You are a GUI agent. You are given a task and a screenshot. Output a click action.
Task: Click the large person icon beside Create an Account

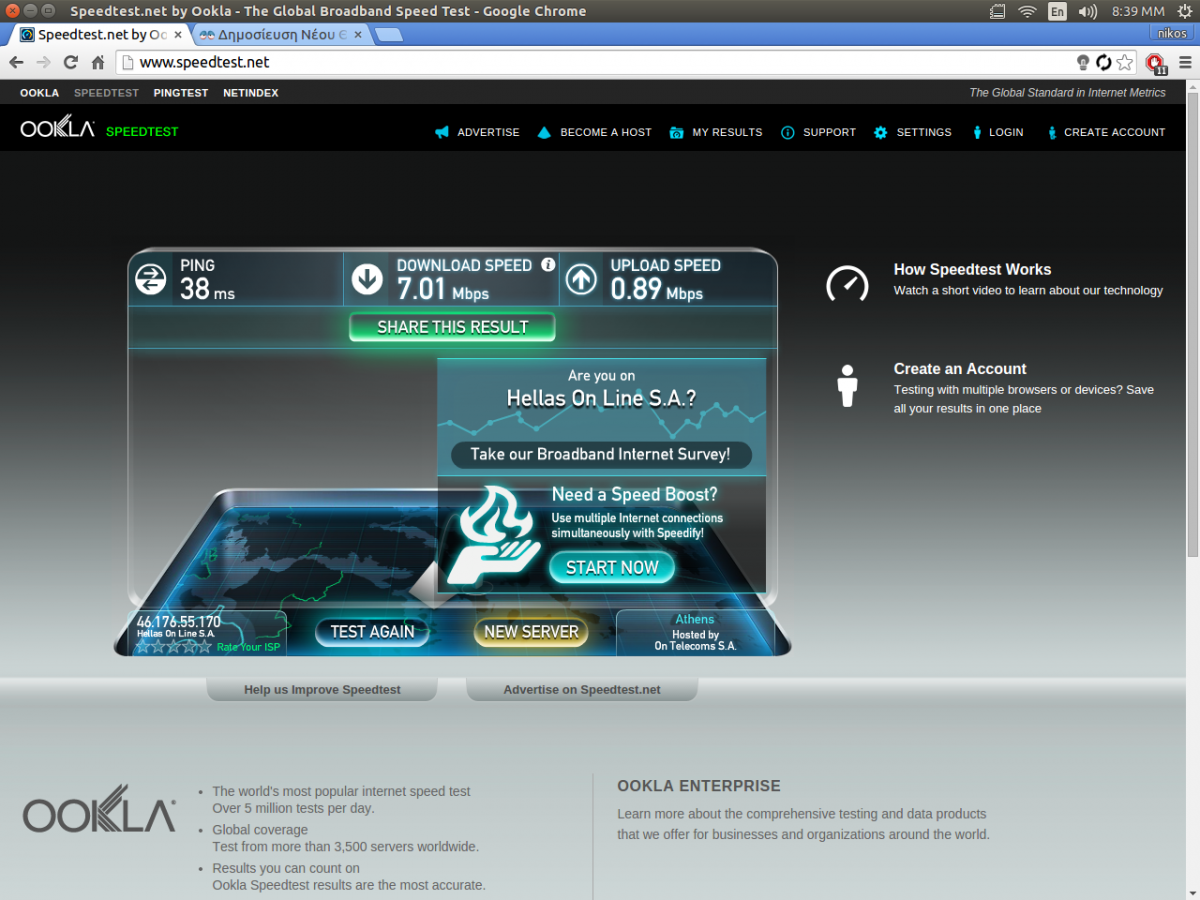(x=848, y=386)
